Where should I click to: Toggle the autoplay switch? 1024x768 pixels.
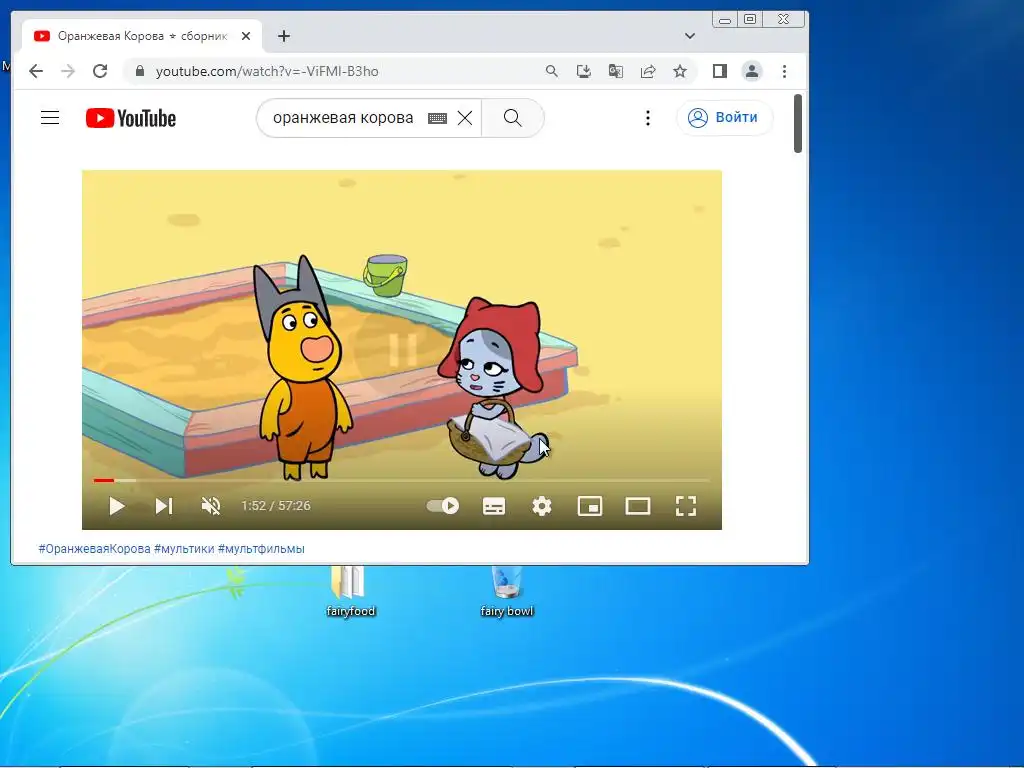click(443, 506)
